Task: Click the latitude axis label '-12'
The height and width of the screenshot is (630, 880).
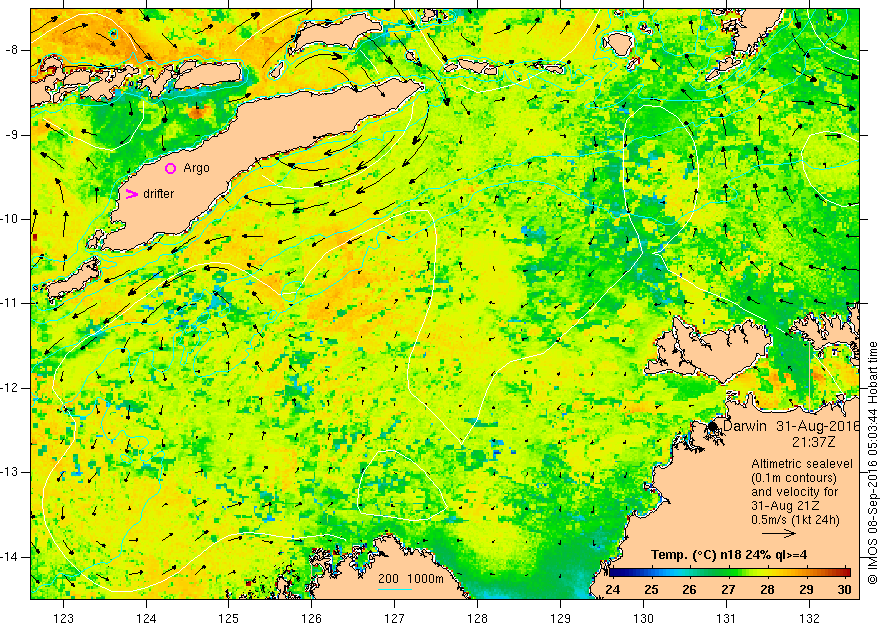Action: coord(10,388)
